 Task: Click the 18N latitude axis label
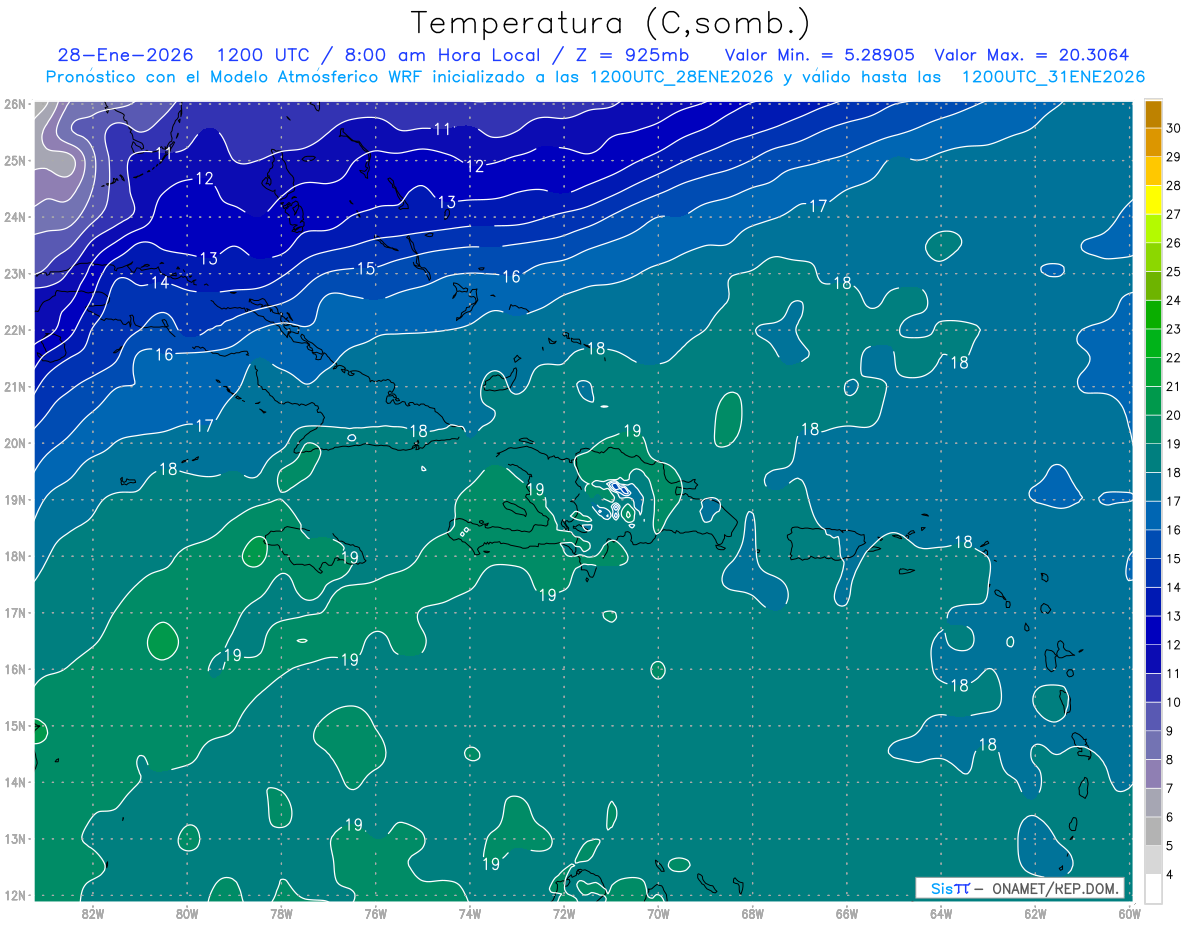pos(14,555)
